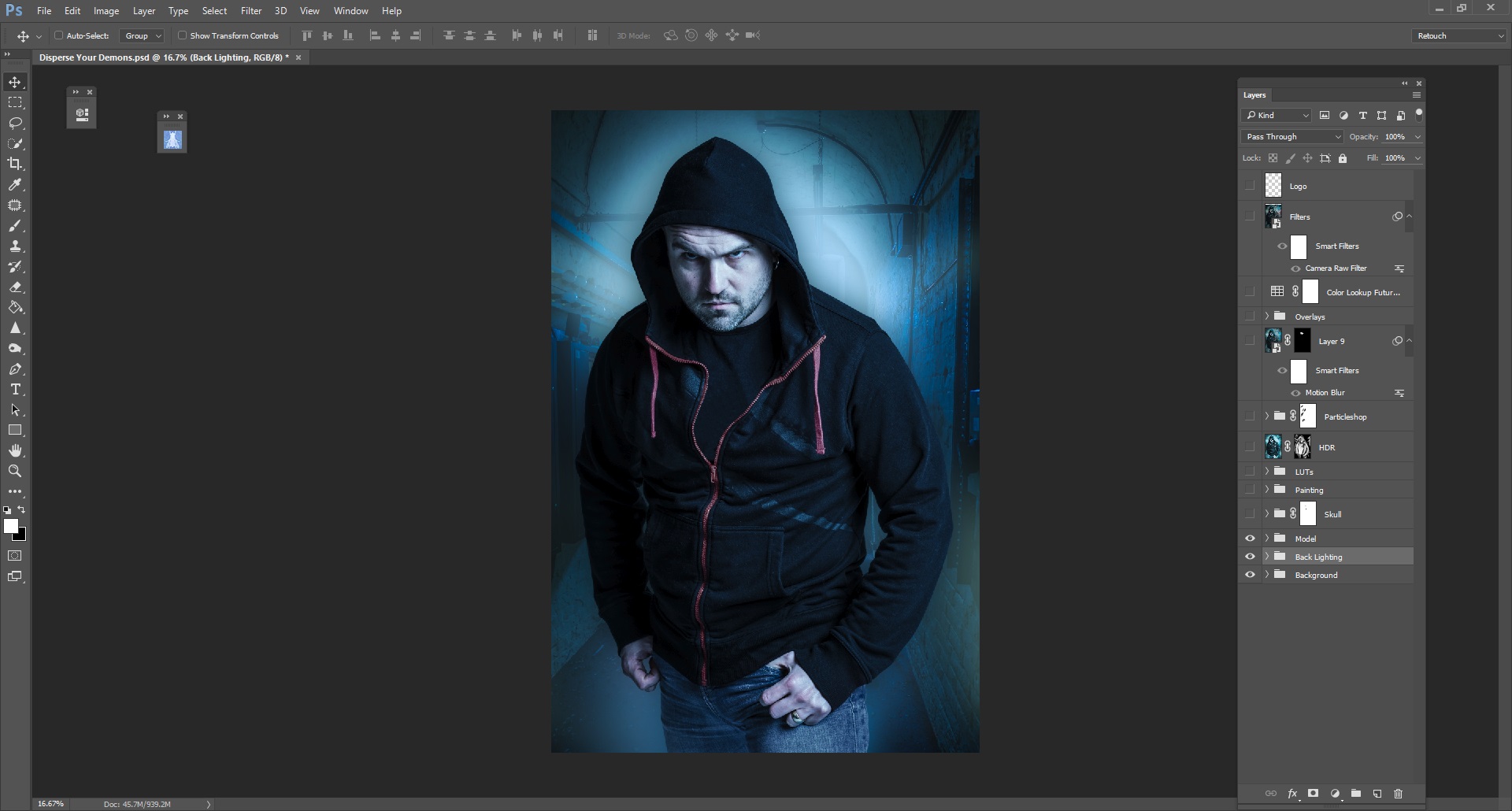Toggle the Auto-Select checkbox
The width and height of the screenshot is (1512, 811).
pyautogui.click(x=60, y=35)
